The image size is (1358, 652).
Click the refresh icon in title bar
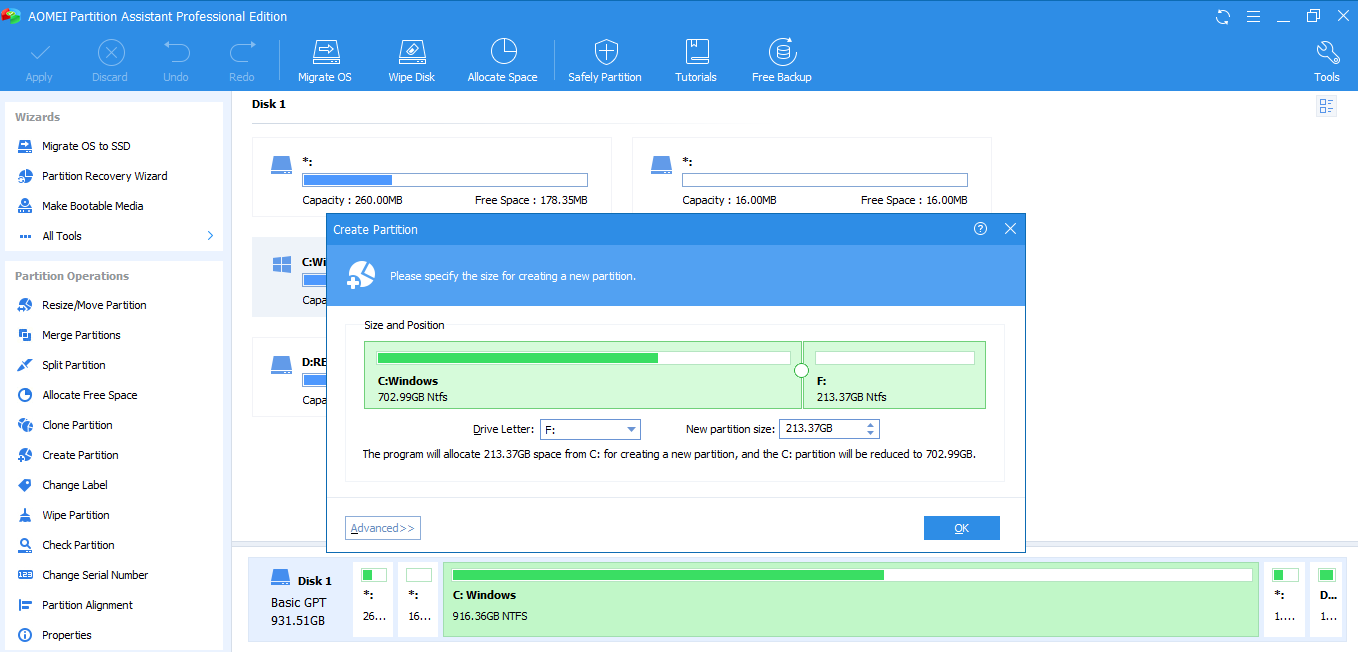tap(1223, 17)
